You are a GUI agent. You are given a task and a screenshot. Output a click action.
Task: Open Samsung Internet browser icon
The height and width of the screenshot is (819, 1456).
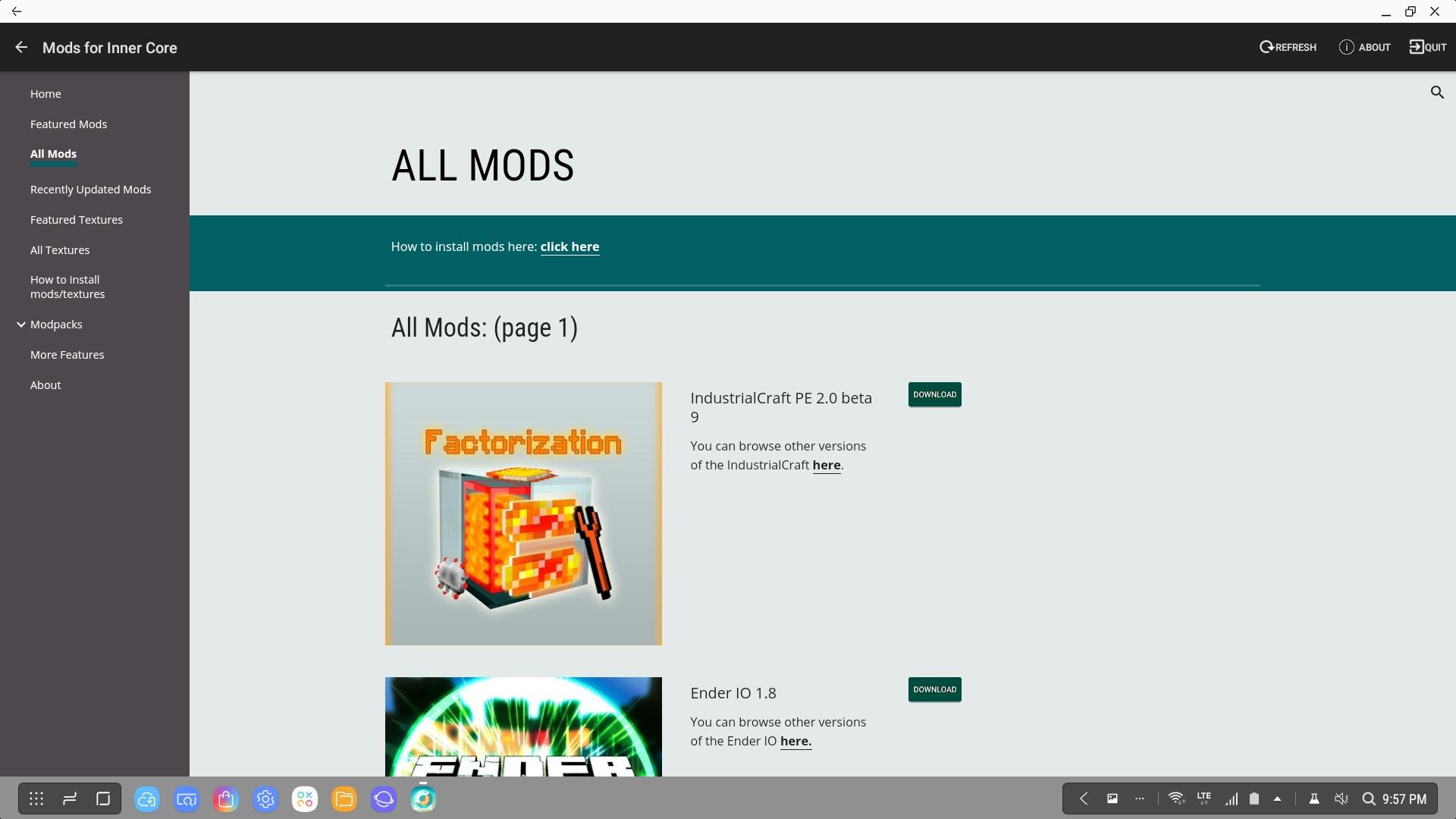pyautogui.click(x=384, y=799)
